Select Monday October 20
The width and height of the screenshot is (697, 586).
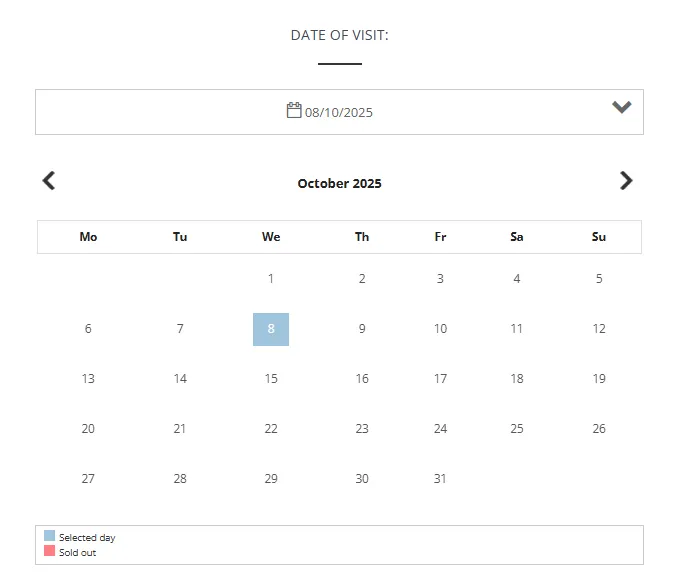pos(88,429)
